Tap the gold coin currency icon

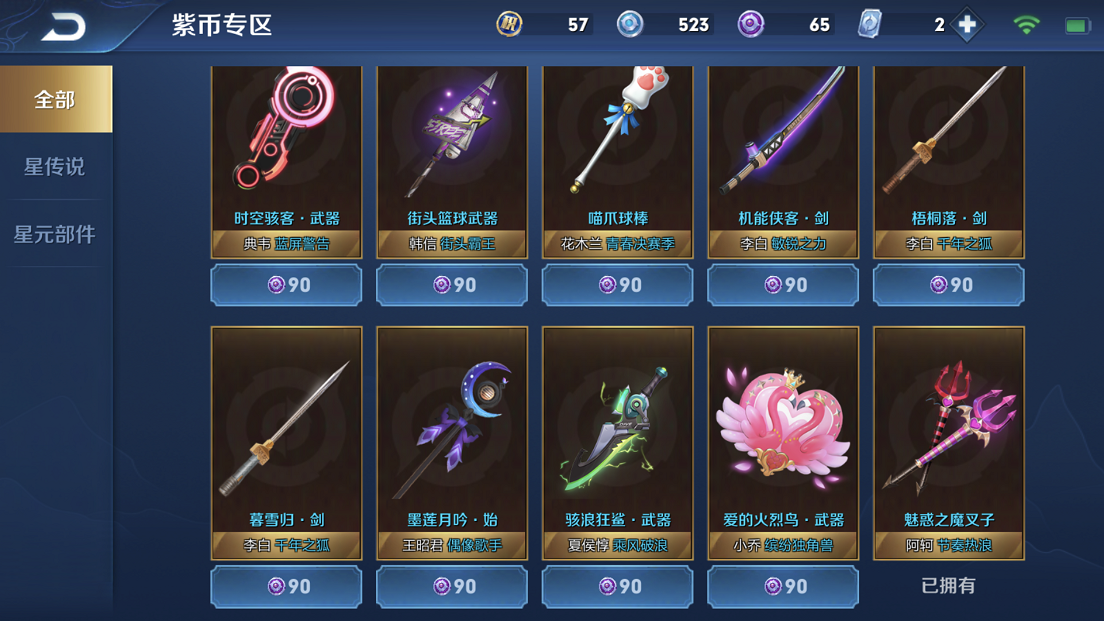[x=509, y=25]
